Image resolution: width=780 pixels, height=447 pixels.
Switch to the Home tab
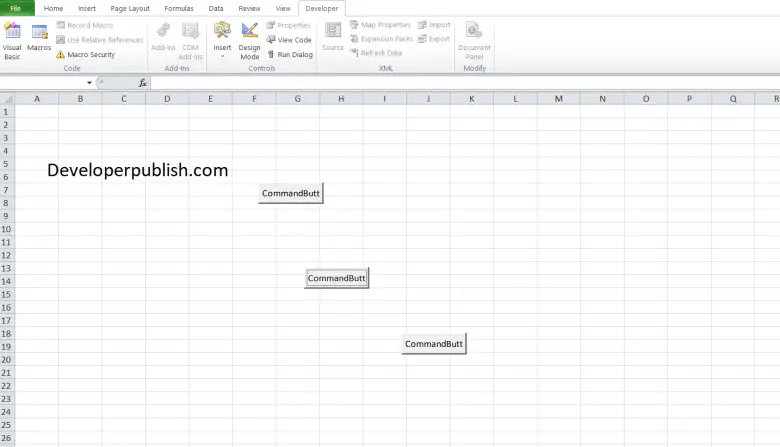[53, 8]
